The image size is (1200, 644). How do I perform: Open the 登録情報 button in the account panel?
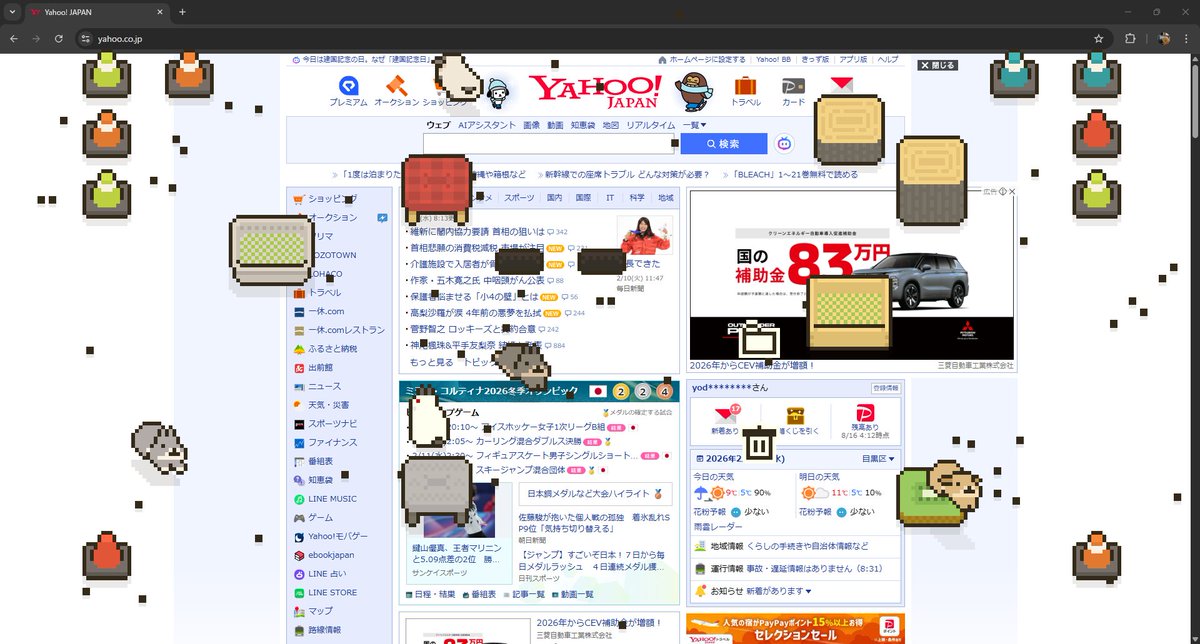pos(885,387)
